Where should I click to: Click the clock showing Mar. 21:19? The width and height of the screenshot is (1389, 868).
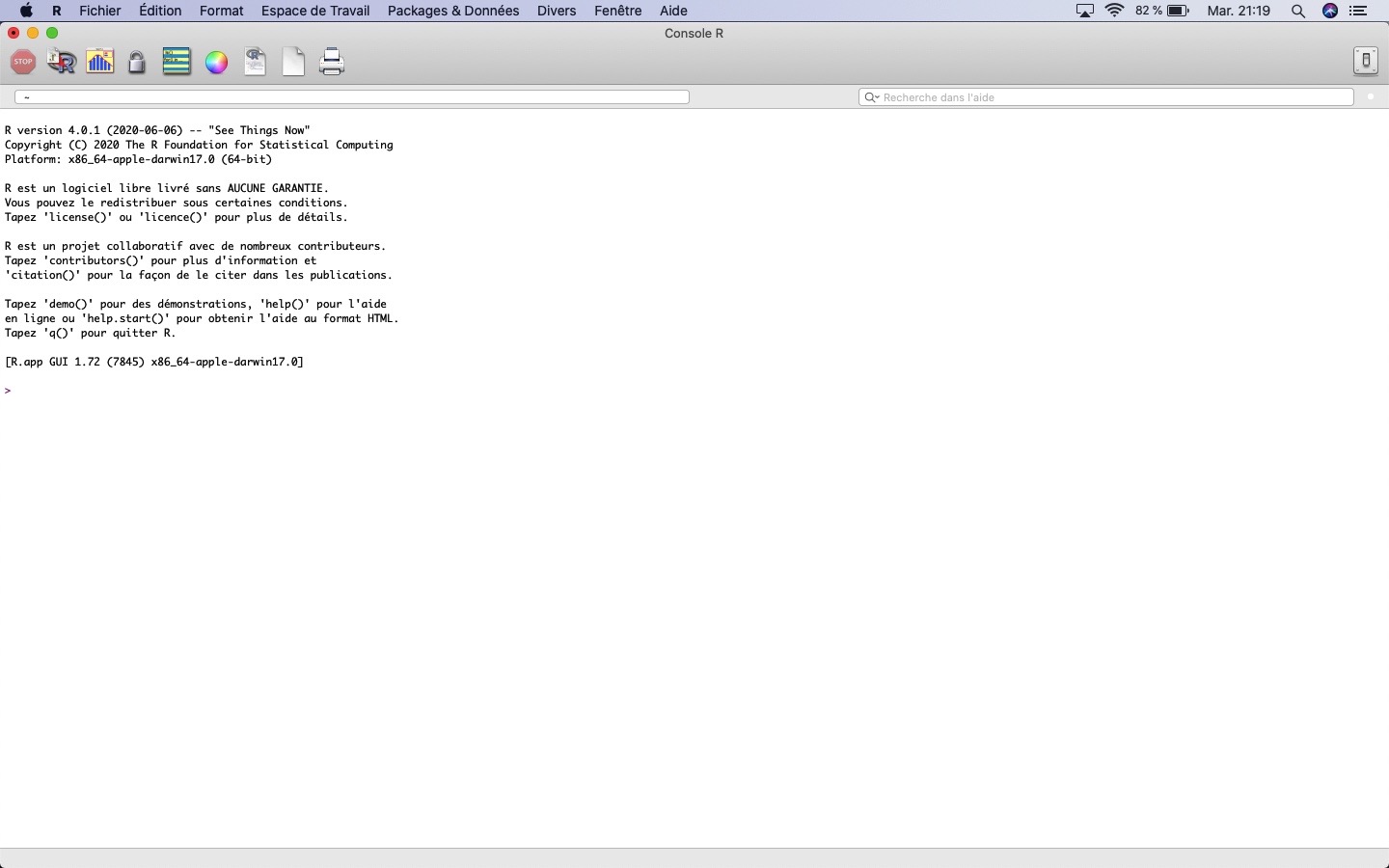(1239, 11)
